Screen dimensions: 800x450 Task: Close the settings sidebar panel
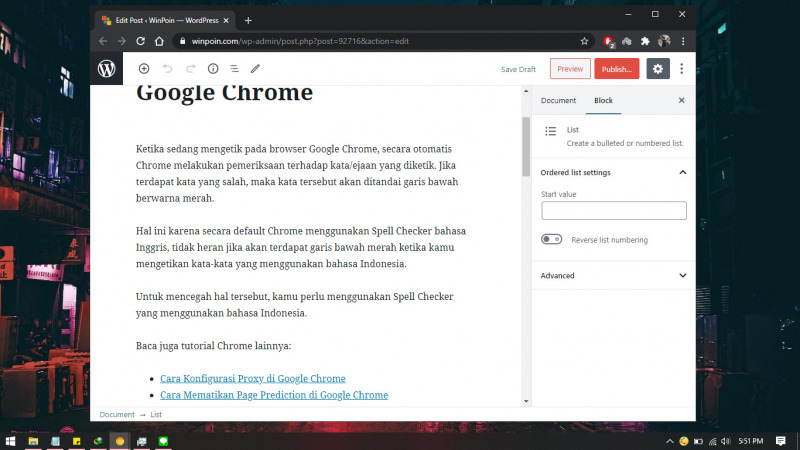pyautogui.click(x=681, y=101)
